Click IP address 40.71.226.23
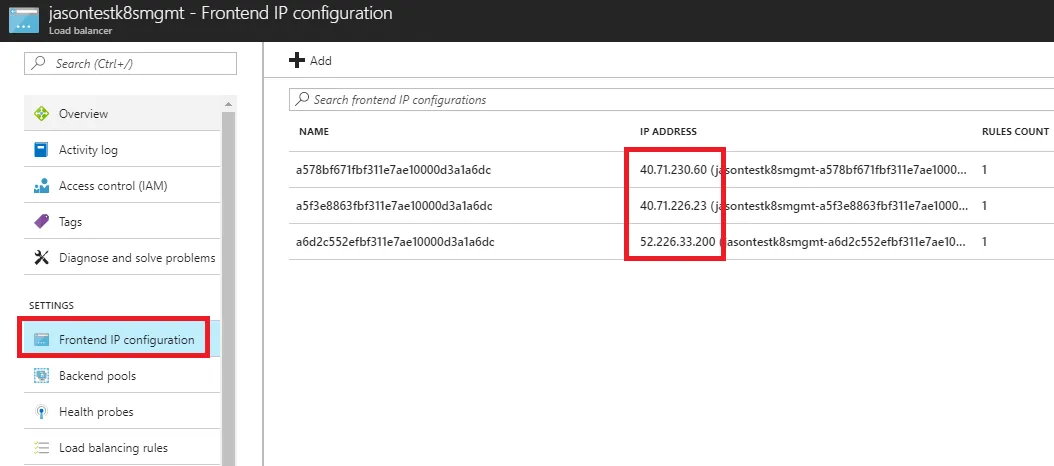Image resolution: width=1054 pixels, height=466 pixels. coord(674,206)
